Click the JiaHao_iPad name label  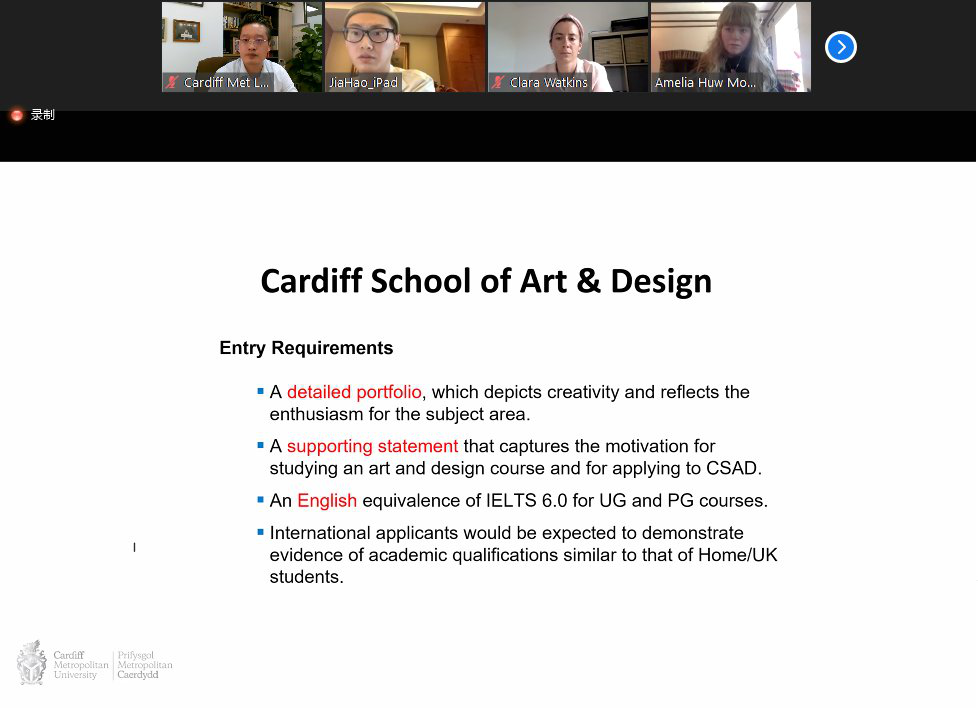[363, 82]
